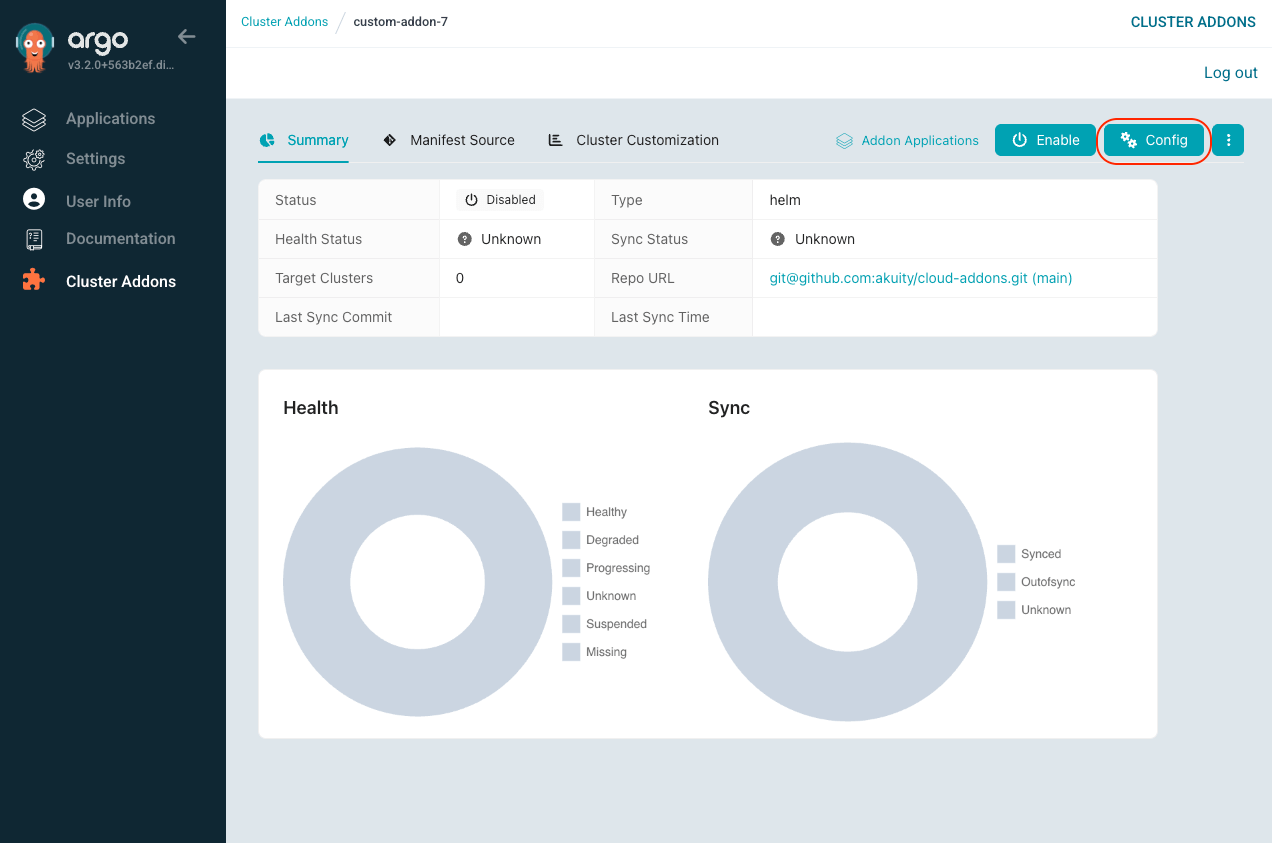Viewport: 1272px width, 843px height.
Task: Switch to the Manifest Source tab
Action: click(449, 140)
